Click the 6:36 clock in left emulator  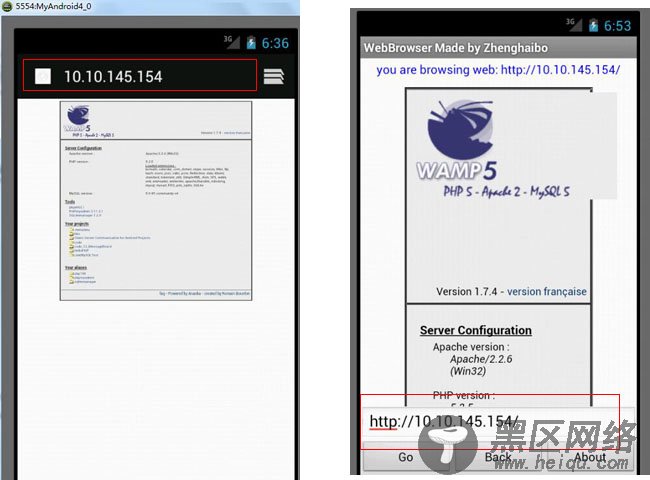(275, 43)
